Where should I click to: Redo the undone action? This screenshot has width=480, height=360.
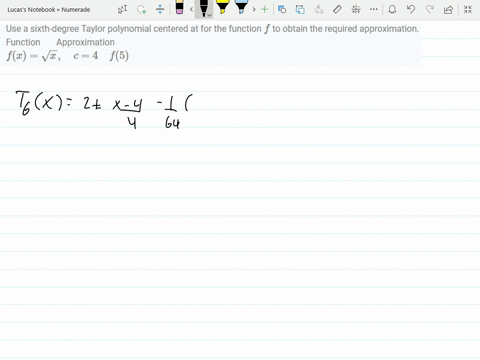coord(430,9)
